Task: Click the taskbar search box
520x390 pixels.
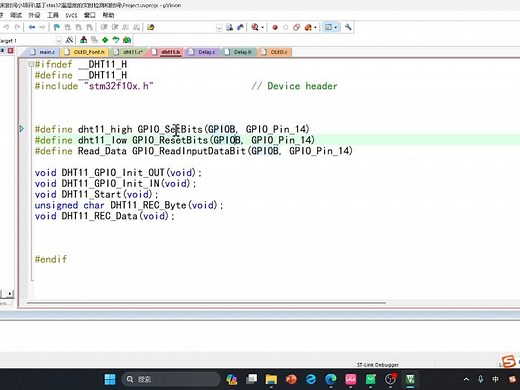Action: 171,379
